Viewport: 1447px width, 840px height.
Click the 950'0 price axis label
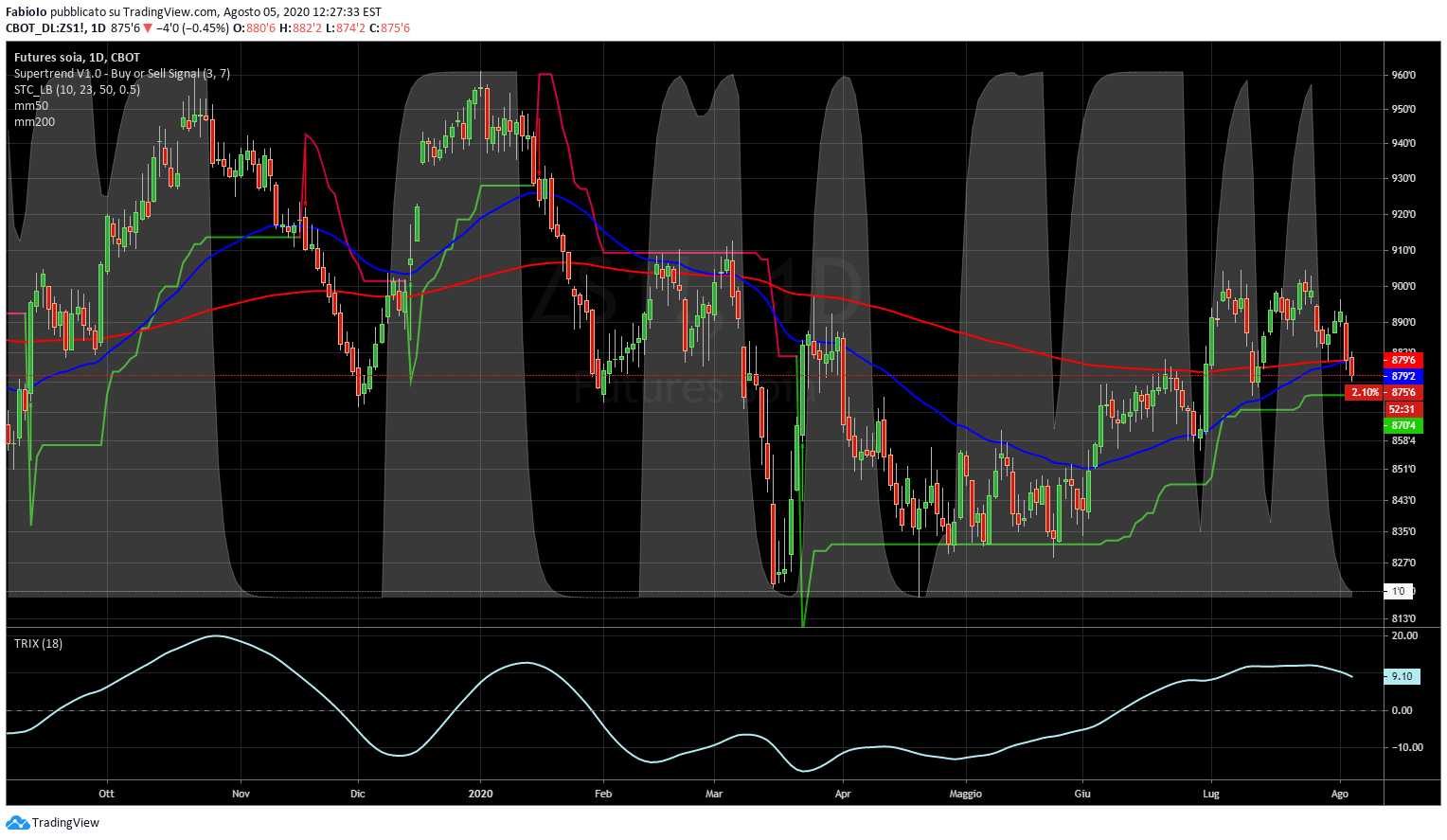(x=1403, y=110)
